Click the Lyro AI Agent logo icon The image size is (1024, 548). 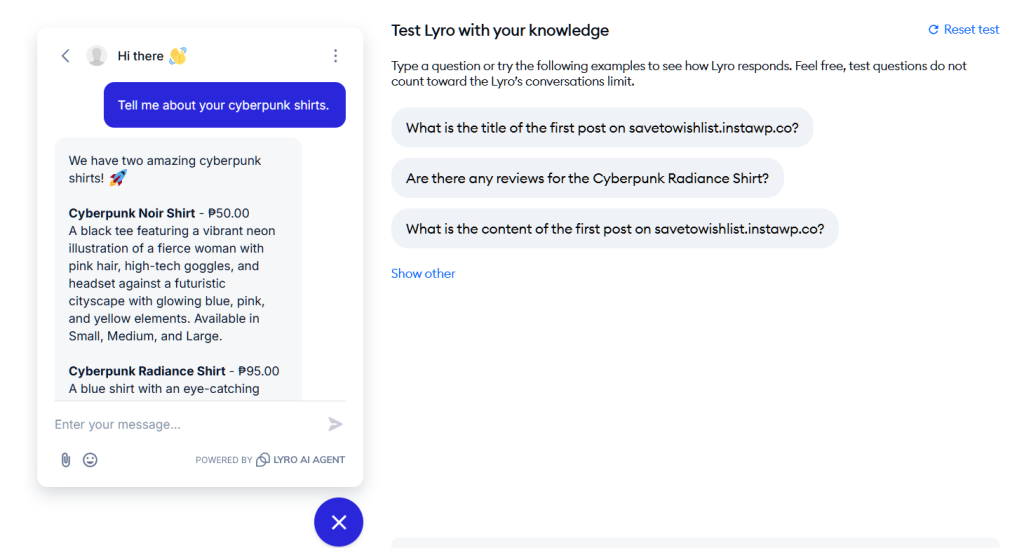(263, 460)
